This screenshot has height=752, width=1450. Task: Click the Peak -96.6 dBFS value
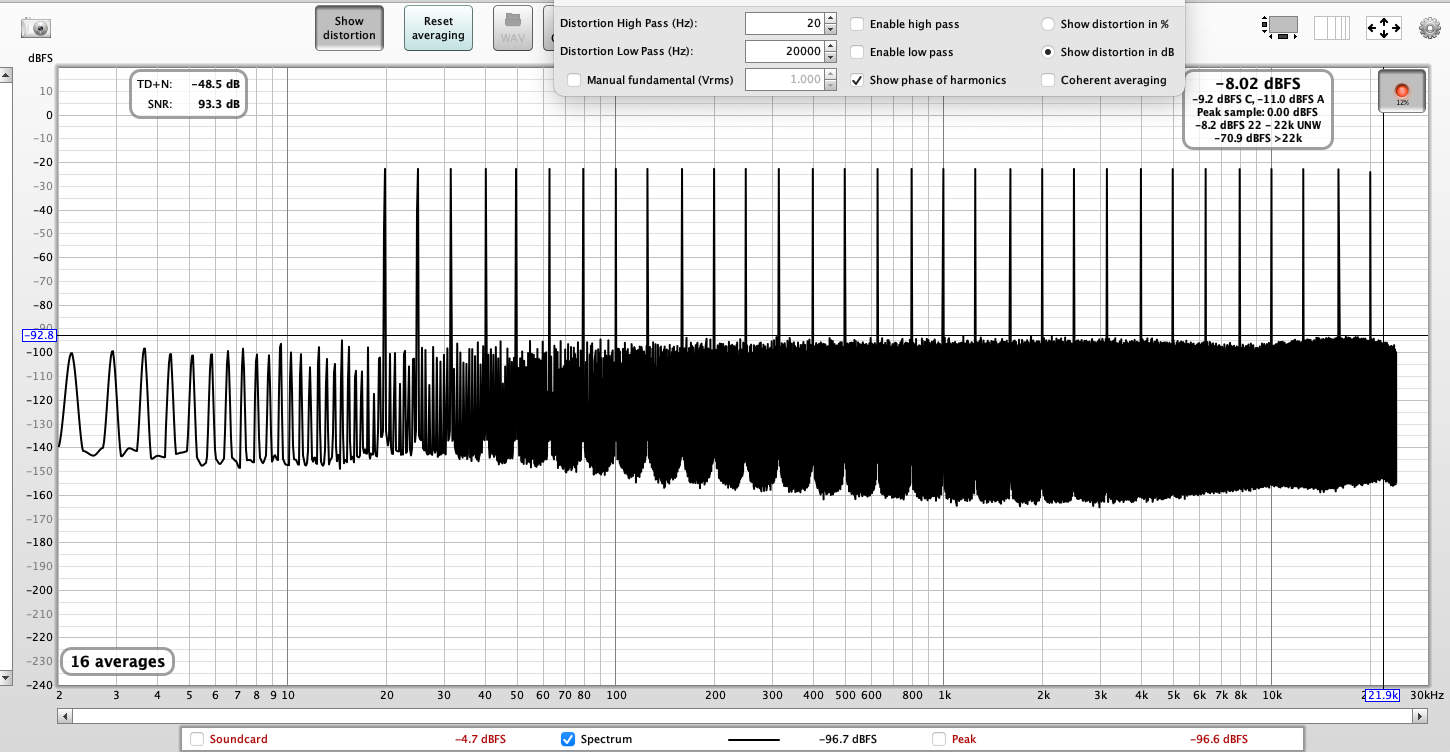1217,739
